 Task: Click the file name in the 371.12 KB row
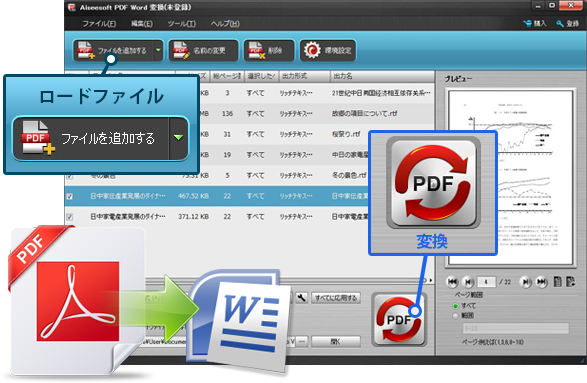(128, 217)
